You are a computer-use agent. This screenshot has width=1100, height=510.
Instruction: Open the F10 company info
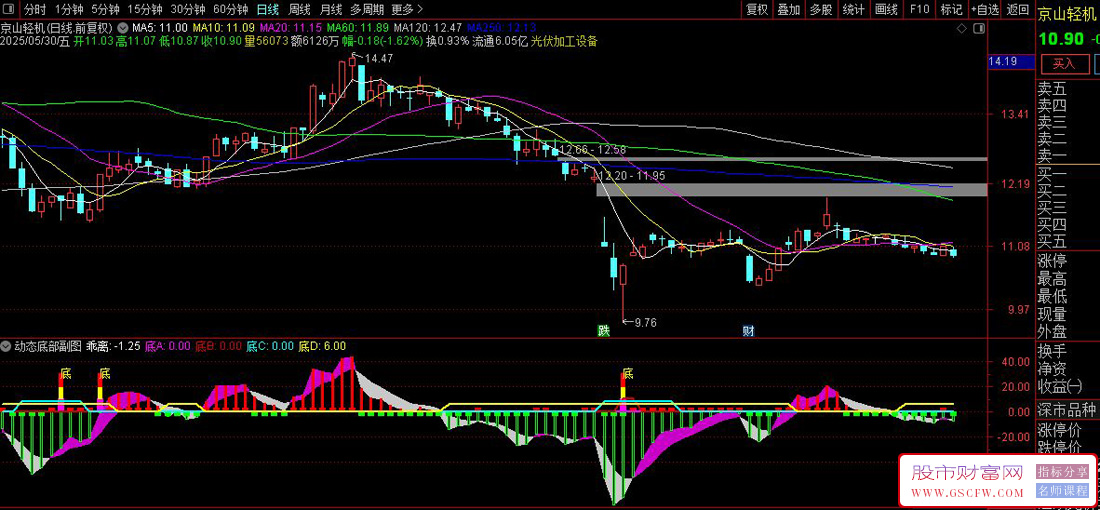(919, 10)
